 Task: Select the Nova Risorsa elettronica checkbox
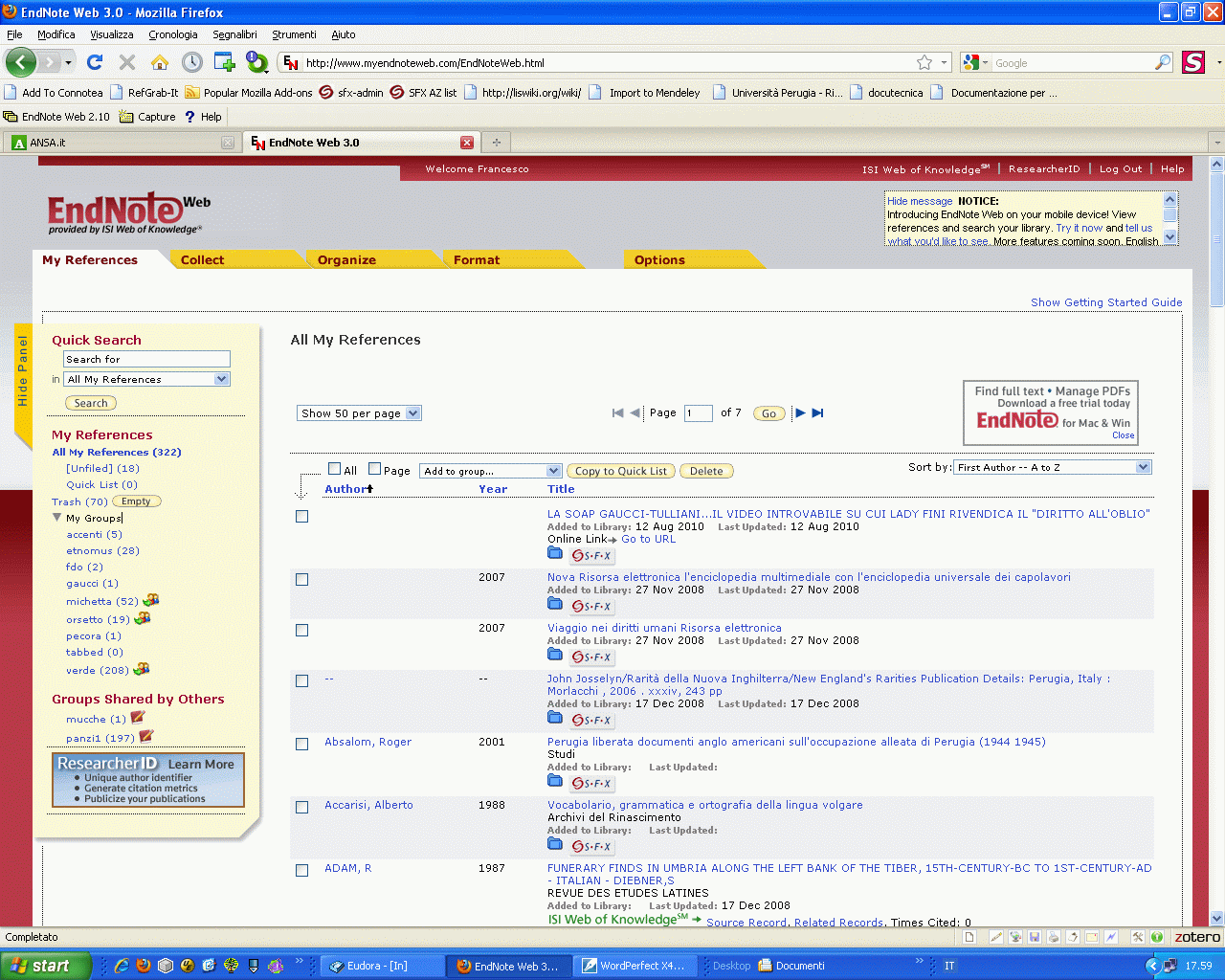pyautogui.click(x=302, y=580)
